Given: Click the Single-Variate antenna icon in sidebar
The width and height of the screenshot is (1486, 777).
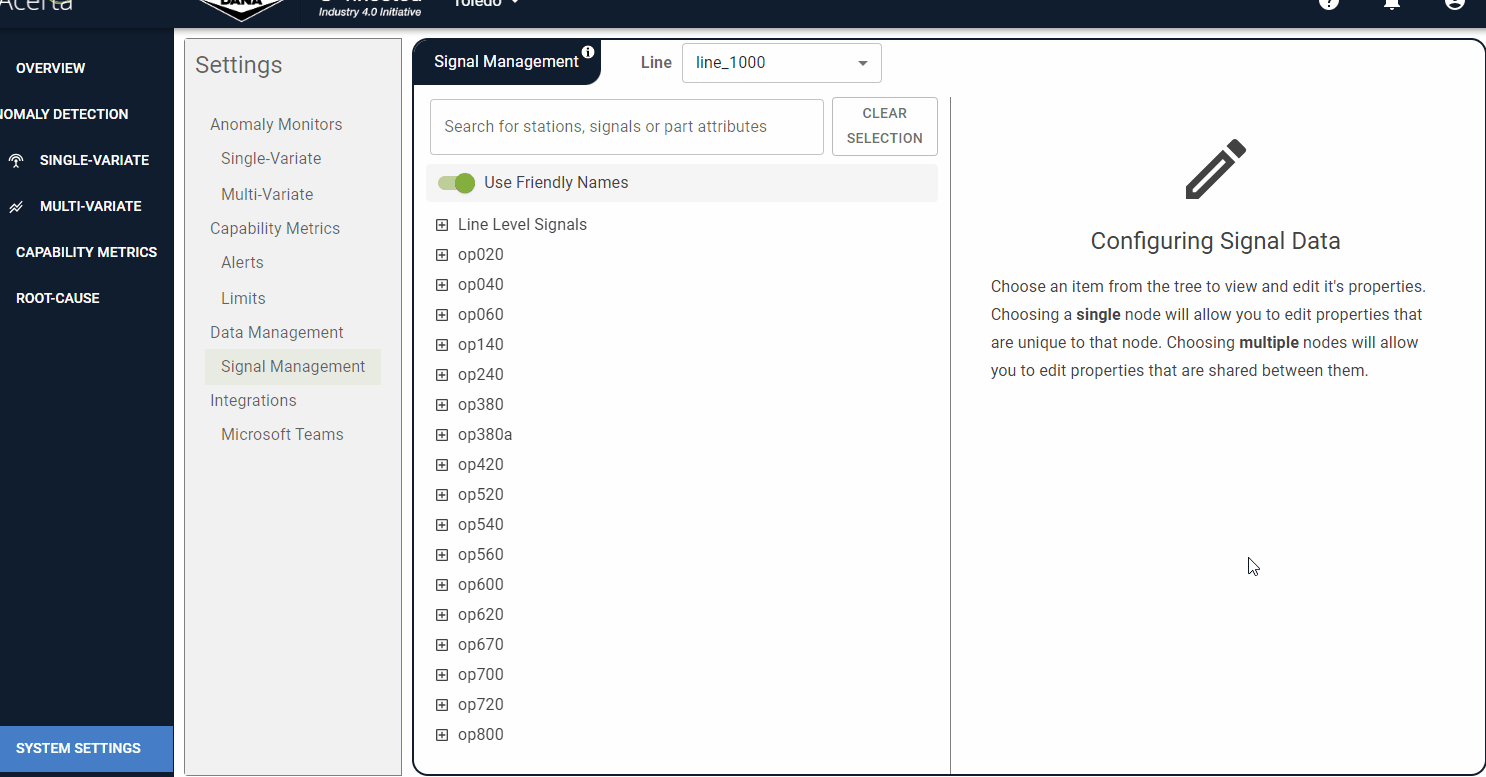Looking at the screenshot, I should pyautogui.click(x=16, y=160).
